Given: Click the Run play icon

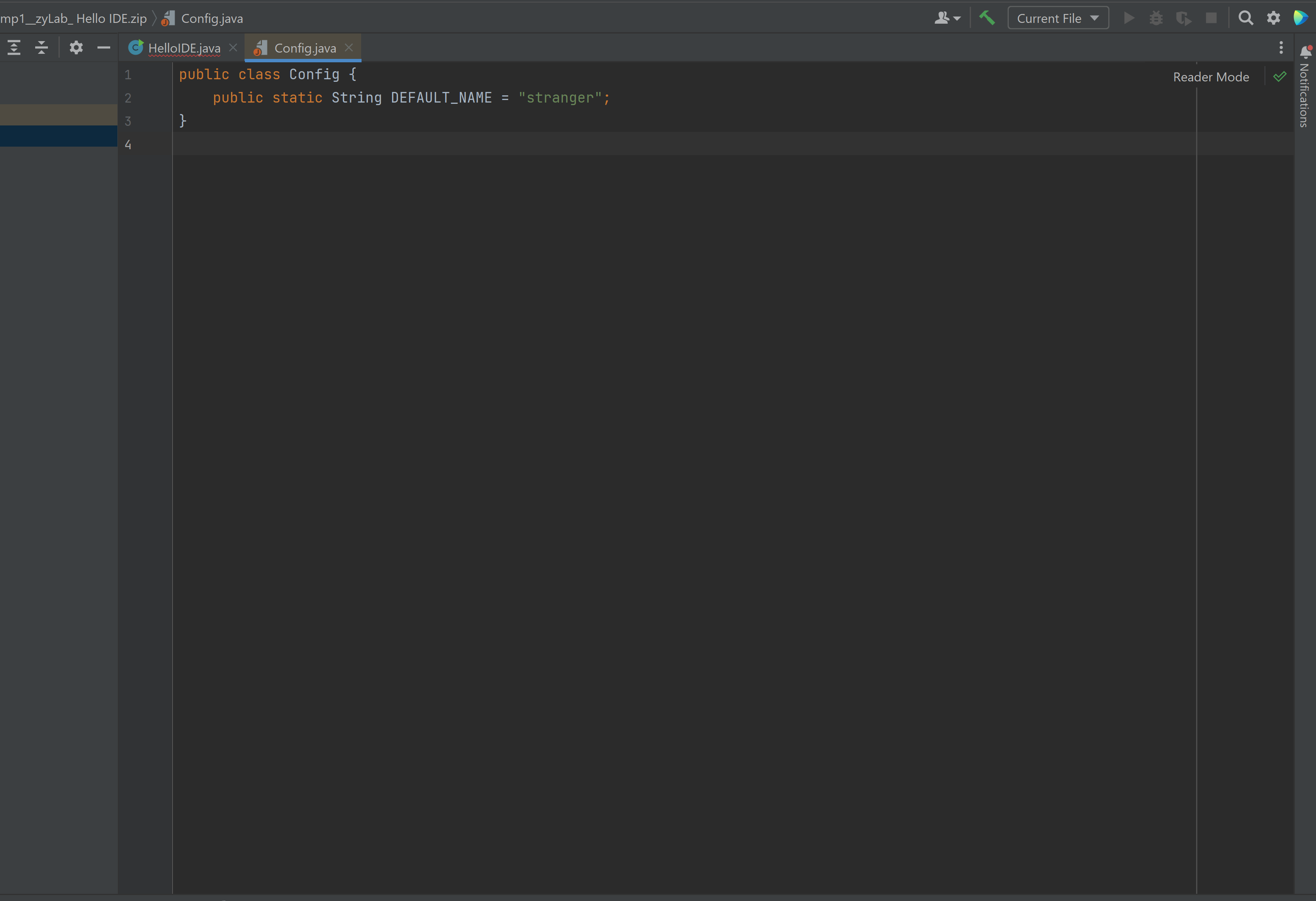Looking at the screenshot, I should 1129,18.
